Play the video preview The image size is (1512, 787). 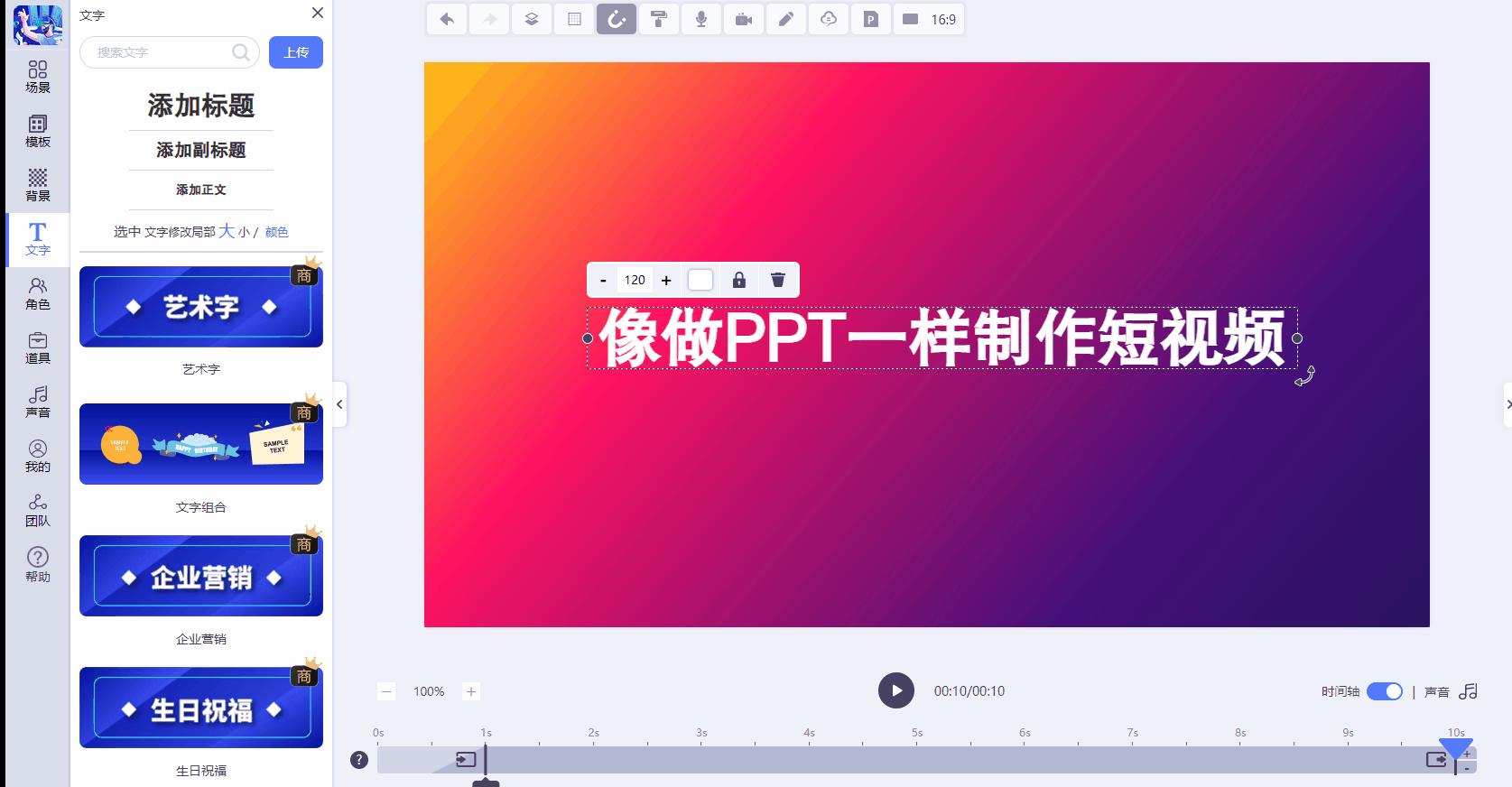(x=896, y=691)
